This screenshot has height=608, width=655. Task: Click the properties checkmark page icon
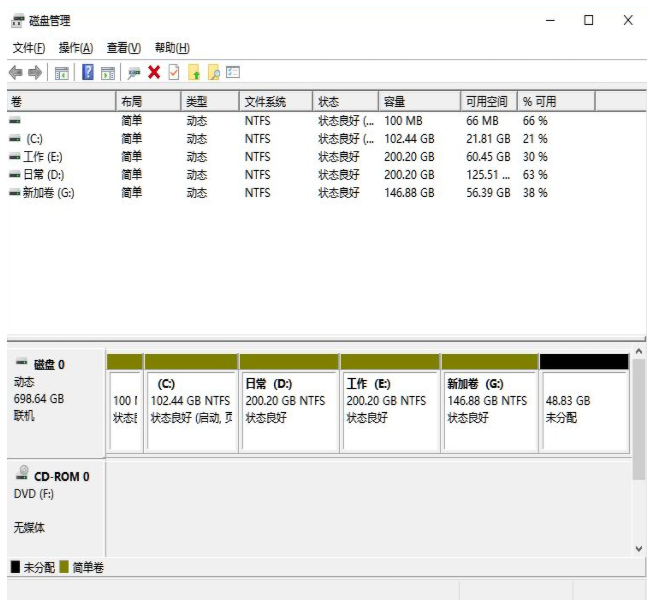pyautogui.click(x=173, y=72)
